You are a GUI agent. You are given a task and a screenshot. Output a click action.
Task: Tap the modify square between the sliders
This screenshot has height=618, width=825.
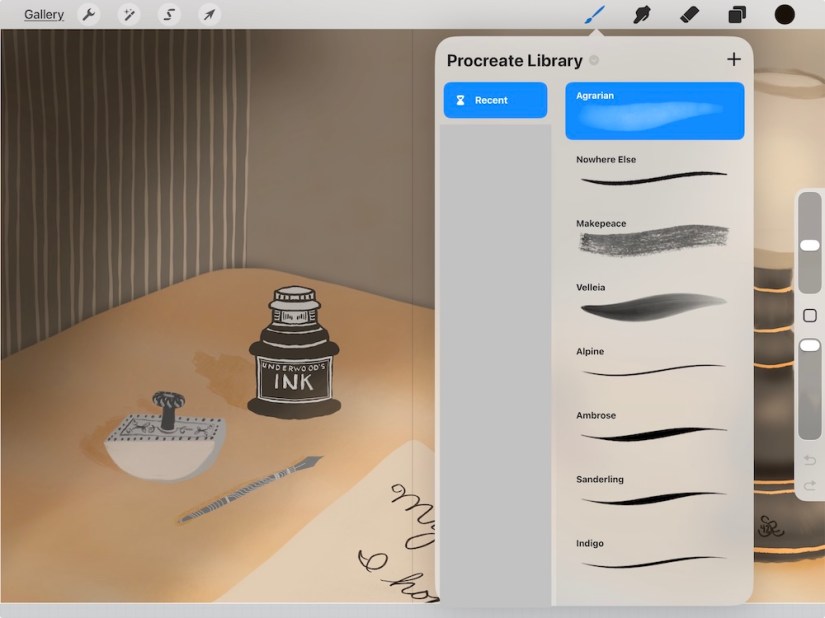tap(810, 314)
